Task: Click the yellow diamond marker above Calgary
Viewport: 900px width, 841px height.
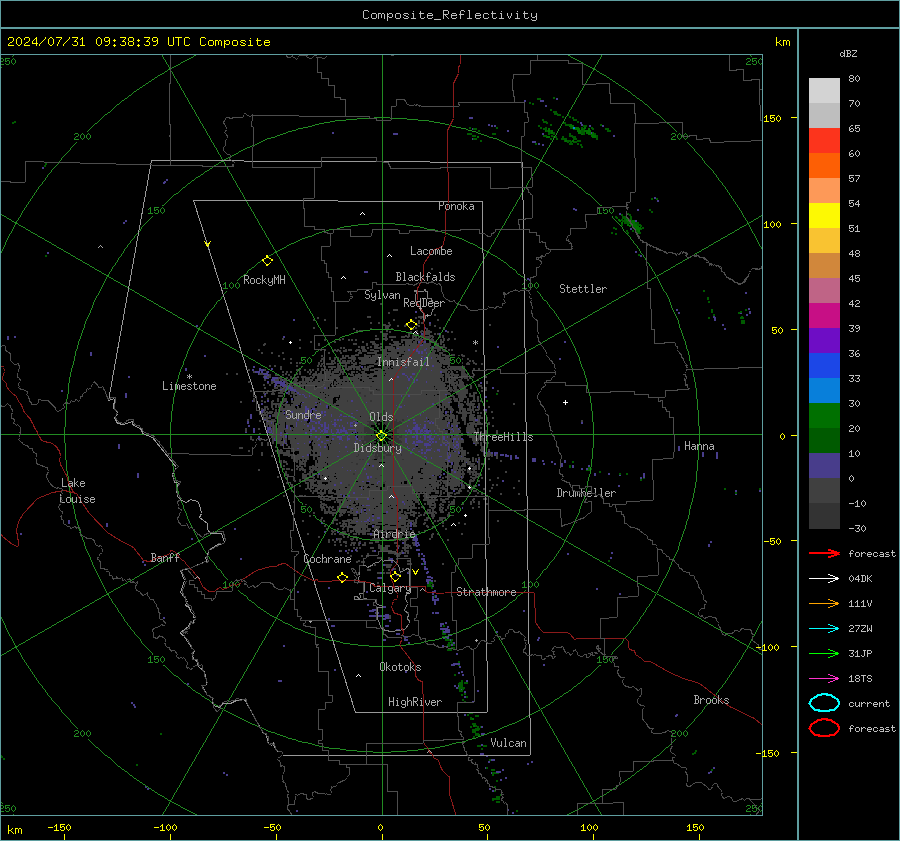Action: 395,576
